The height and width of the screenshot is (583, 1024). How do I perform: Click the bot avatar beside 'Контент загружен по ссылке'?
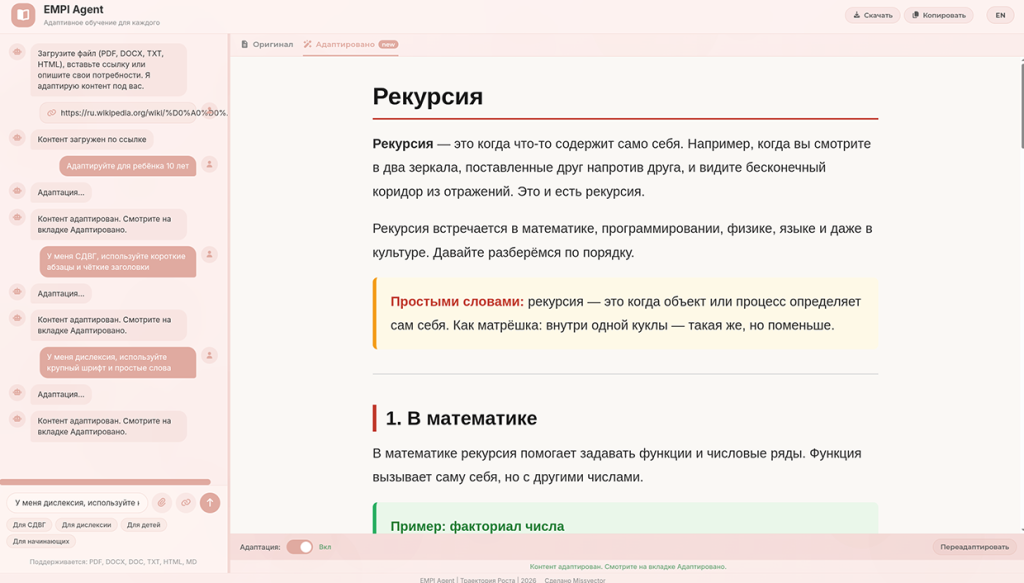click(17, 138)
